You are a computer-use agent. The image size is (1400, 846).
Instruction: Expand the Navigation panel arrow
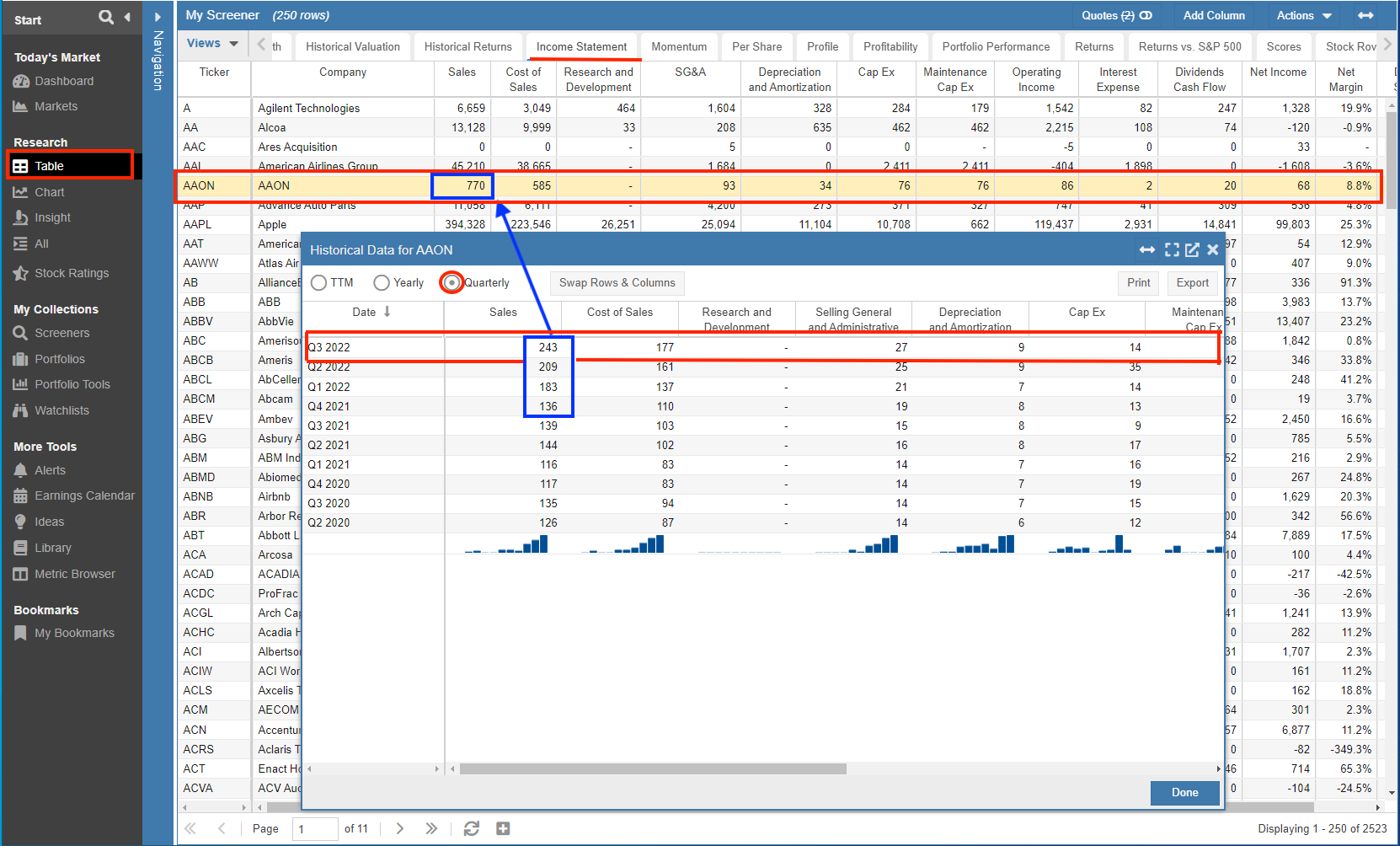(x=158, y=17)
